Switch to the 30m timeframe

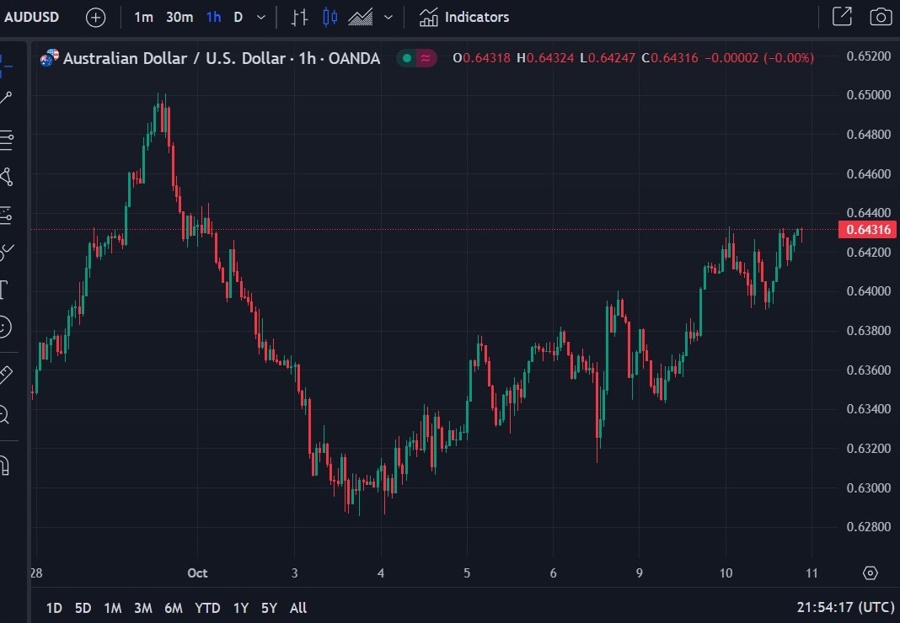pos(180,17)
